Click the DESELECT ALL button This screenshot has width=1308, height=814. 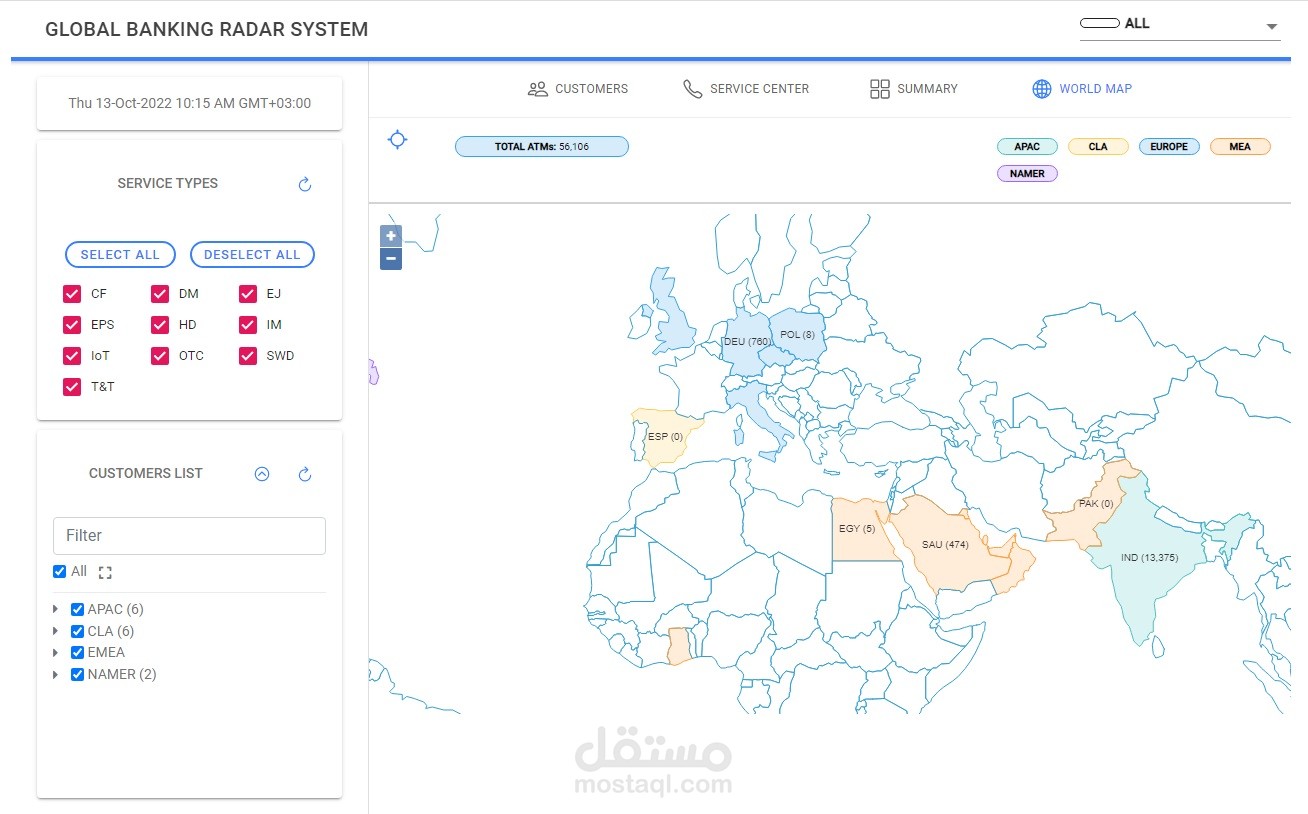tap(252, 254)
